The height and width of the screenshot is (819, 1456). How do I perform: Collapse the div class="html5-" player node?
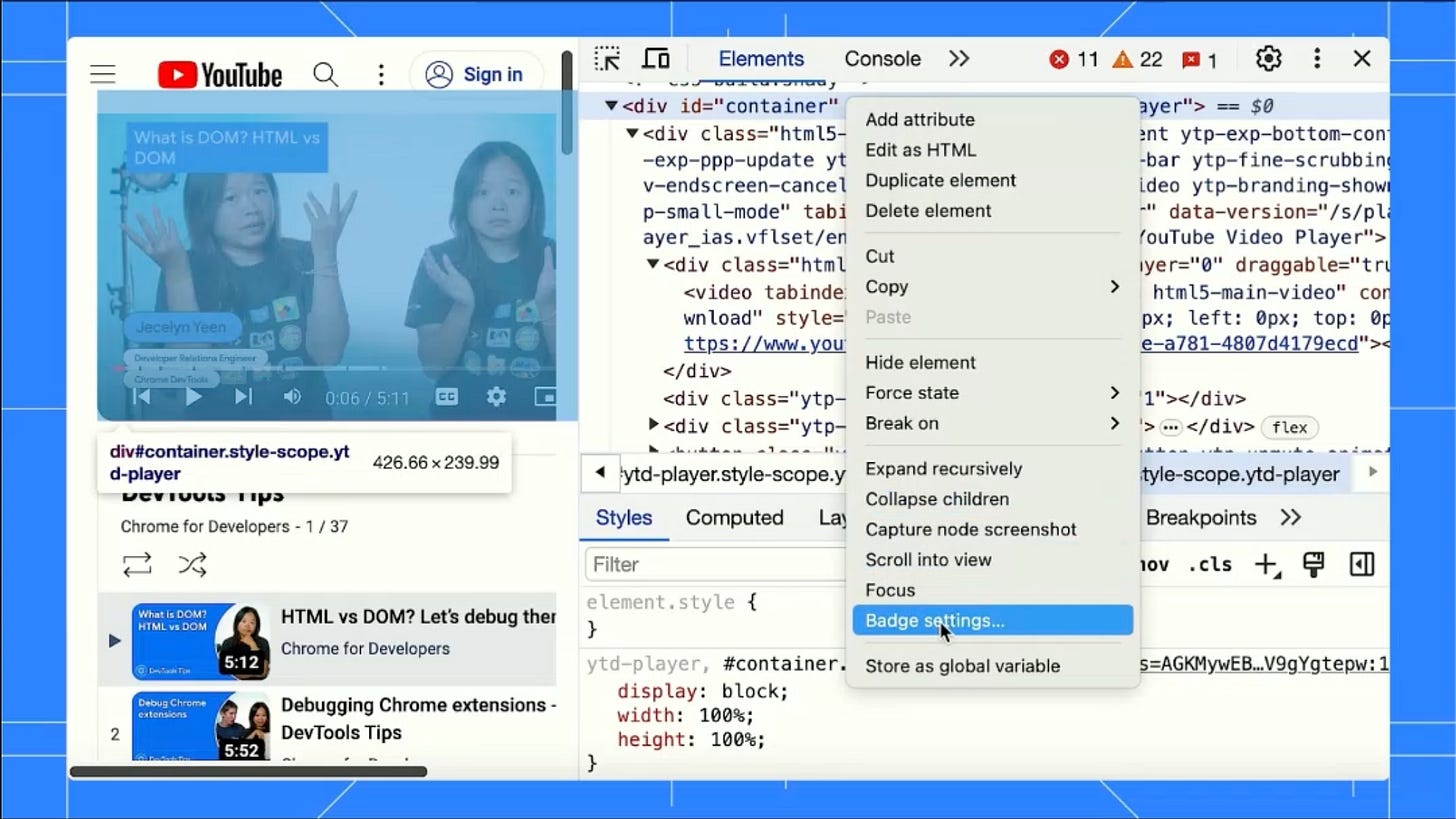coord(632,133)
